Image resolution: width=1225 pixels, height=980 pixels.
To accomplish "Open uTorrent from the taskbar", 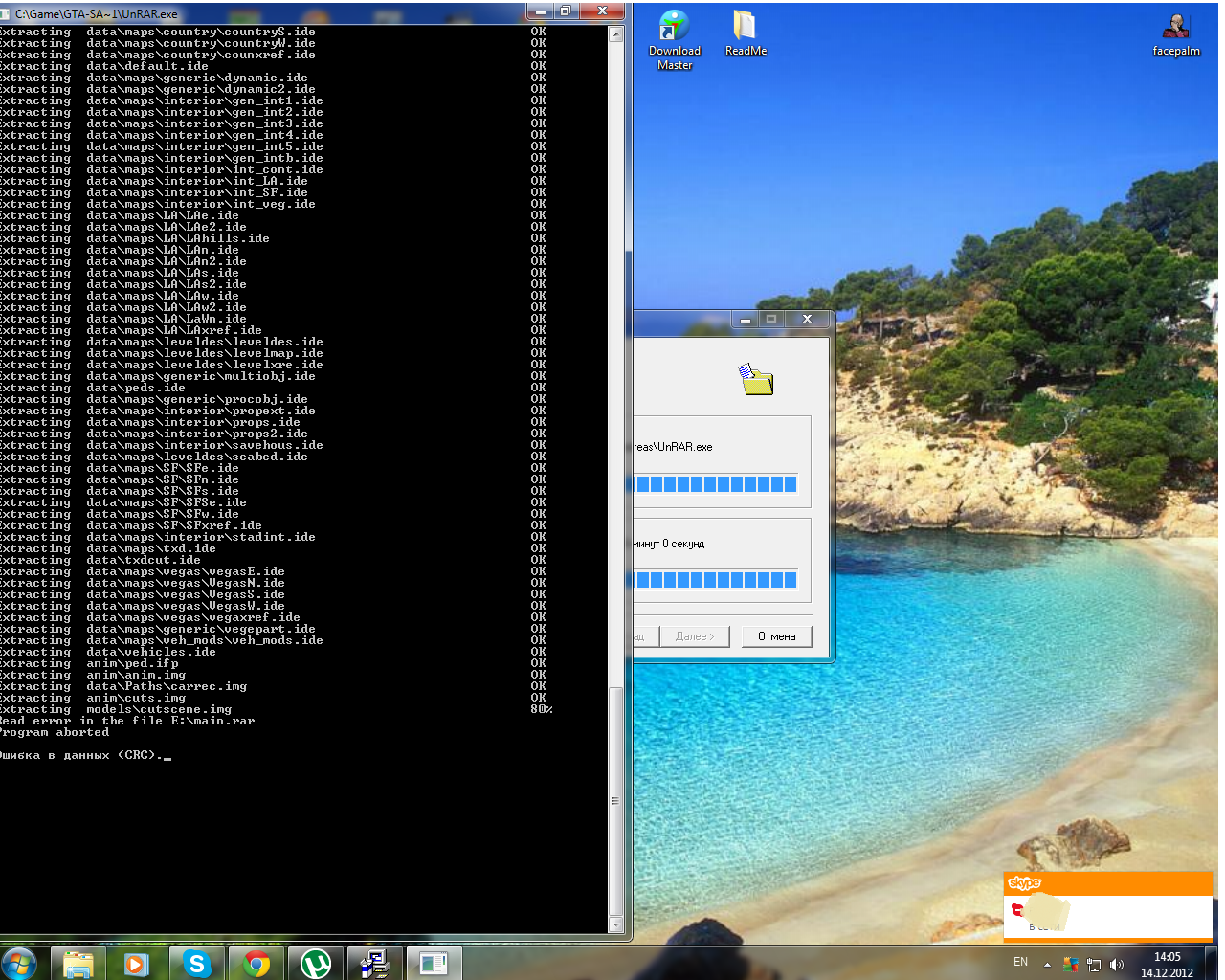I will (x=316, y=963).
